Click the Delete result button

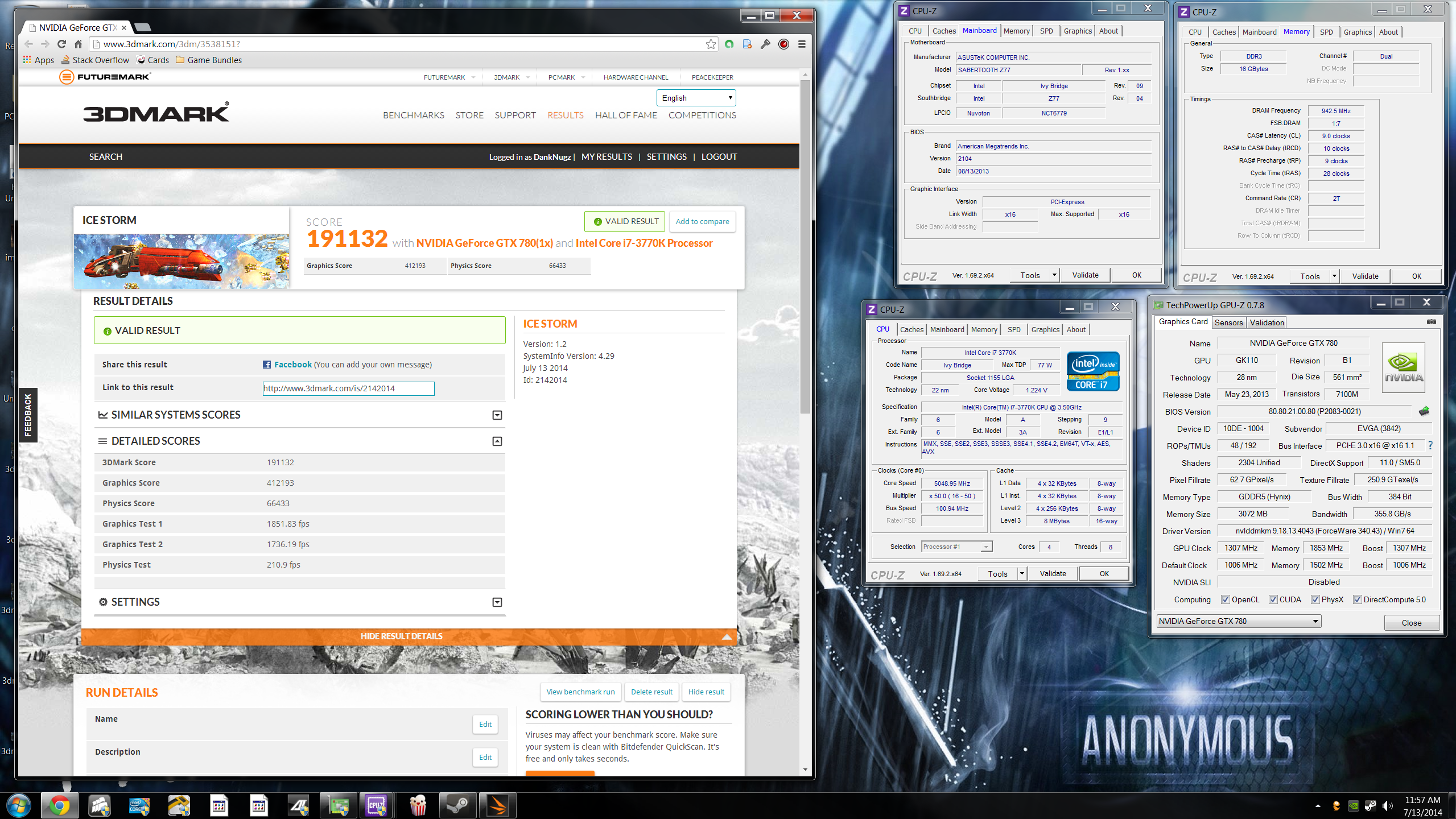pyautogui.click(x=651, y=692)
